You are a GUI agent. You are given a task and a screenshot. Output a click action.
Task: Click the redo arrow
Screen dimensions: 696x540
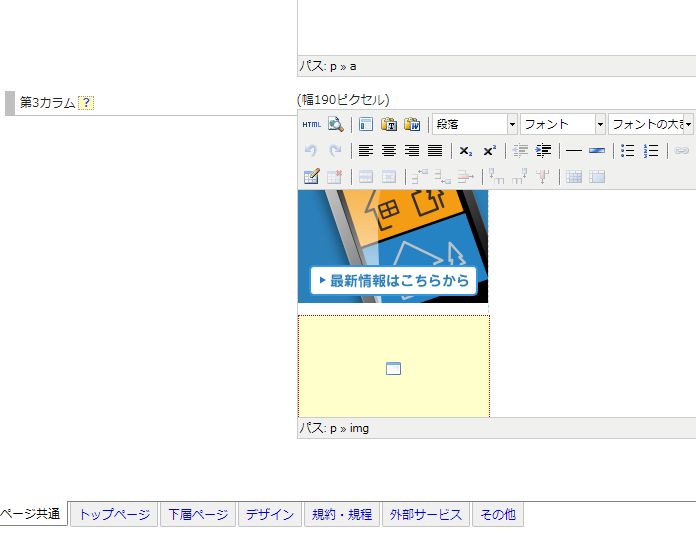[335, 151]
